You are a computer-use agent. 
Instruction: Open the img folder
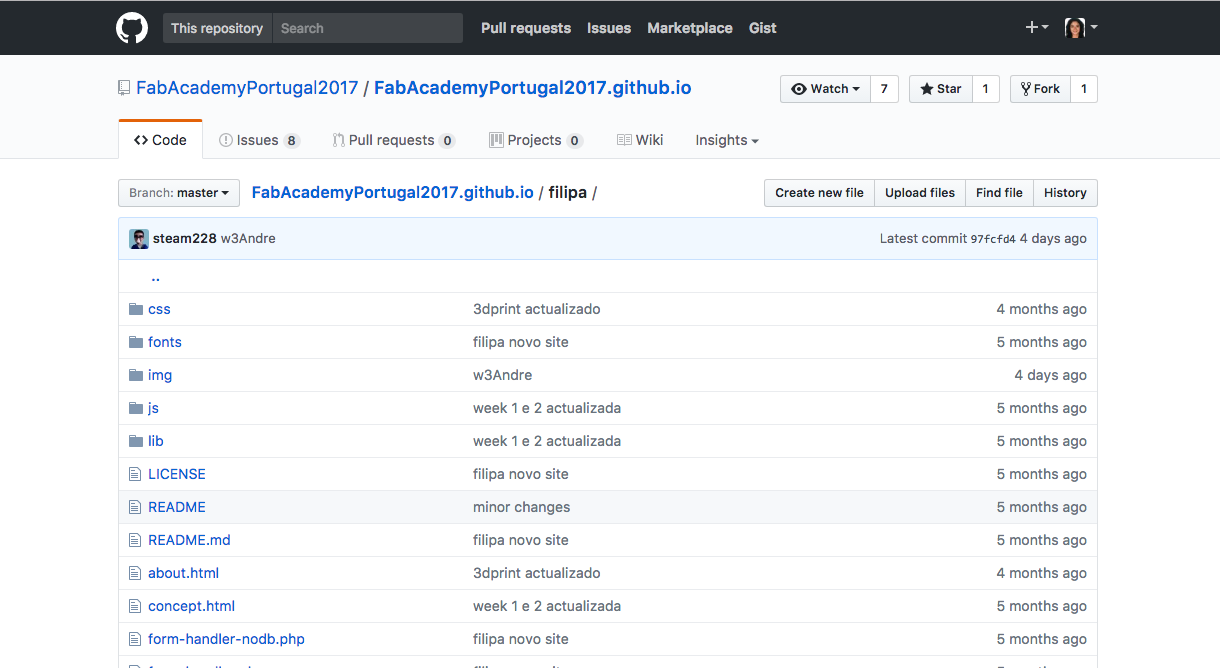click(160, 375)
